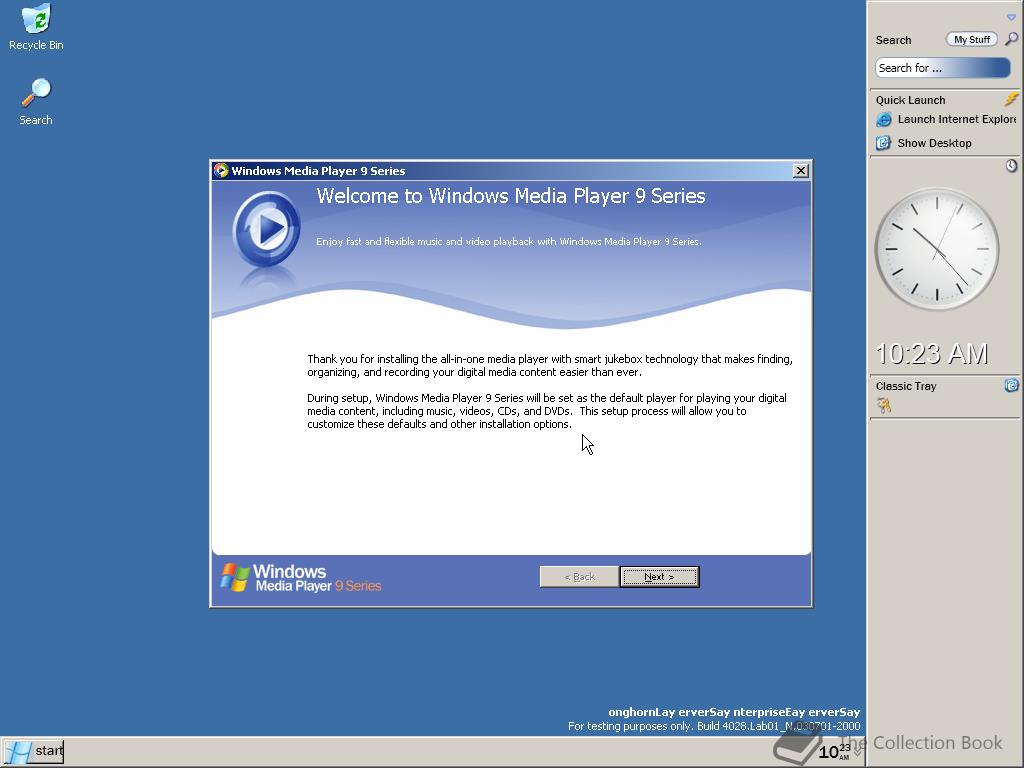
Task: Click the Classic Tray header icon
Action: tap(1011, 385)
